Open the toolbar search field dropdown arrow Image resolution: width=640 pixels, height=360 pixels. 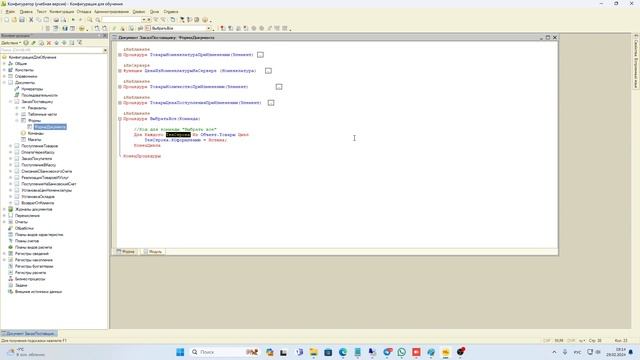click(144, 20)
